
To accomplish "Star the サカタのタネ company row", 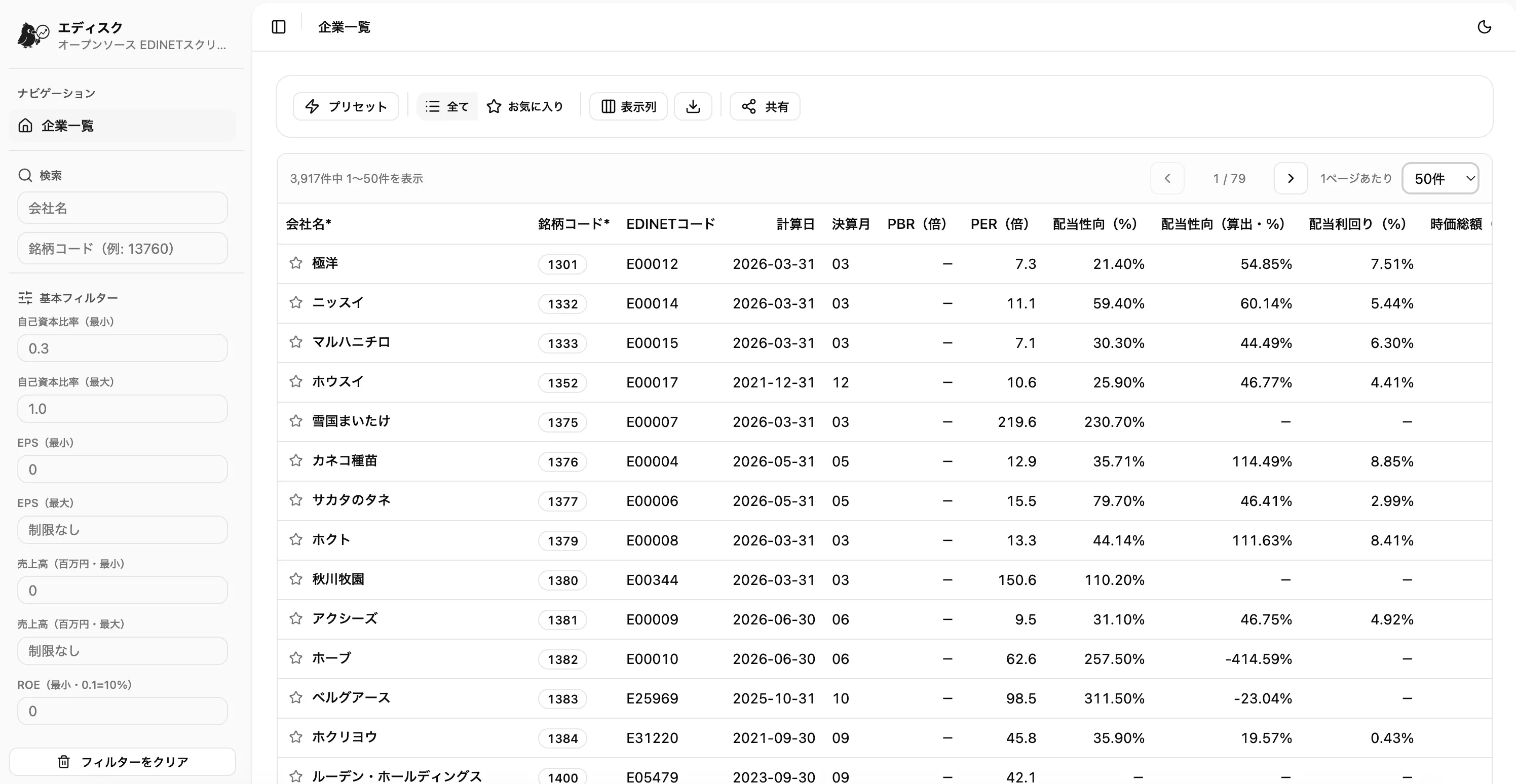I will (296, 500).
